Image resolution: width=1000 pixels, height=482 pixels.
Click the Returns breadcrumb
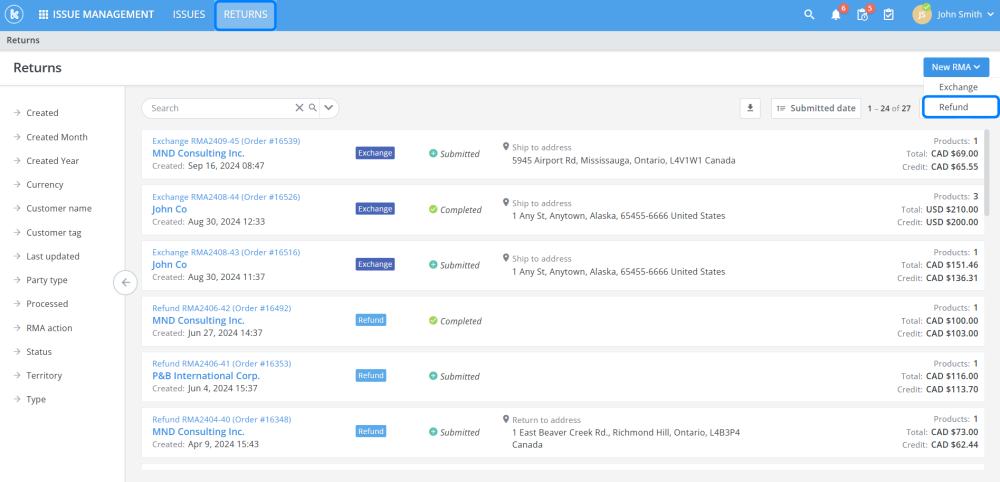[23, 40]
